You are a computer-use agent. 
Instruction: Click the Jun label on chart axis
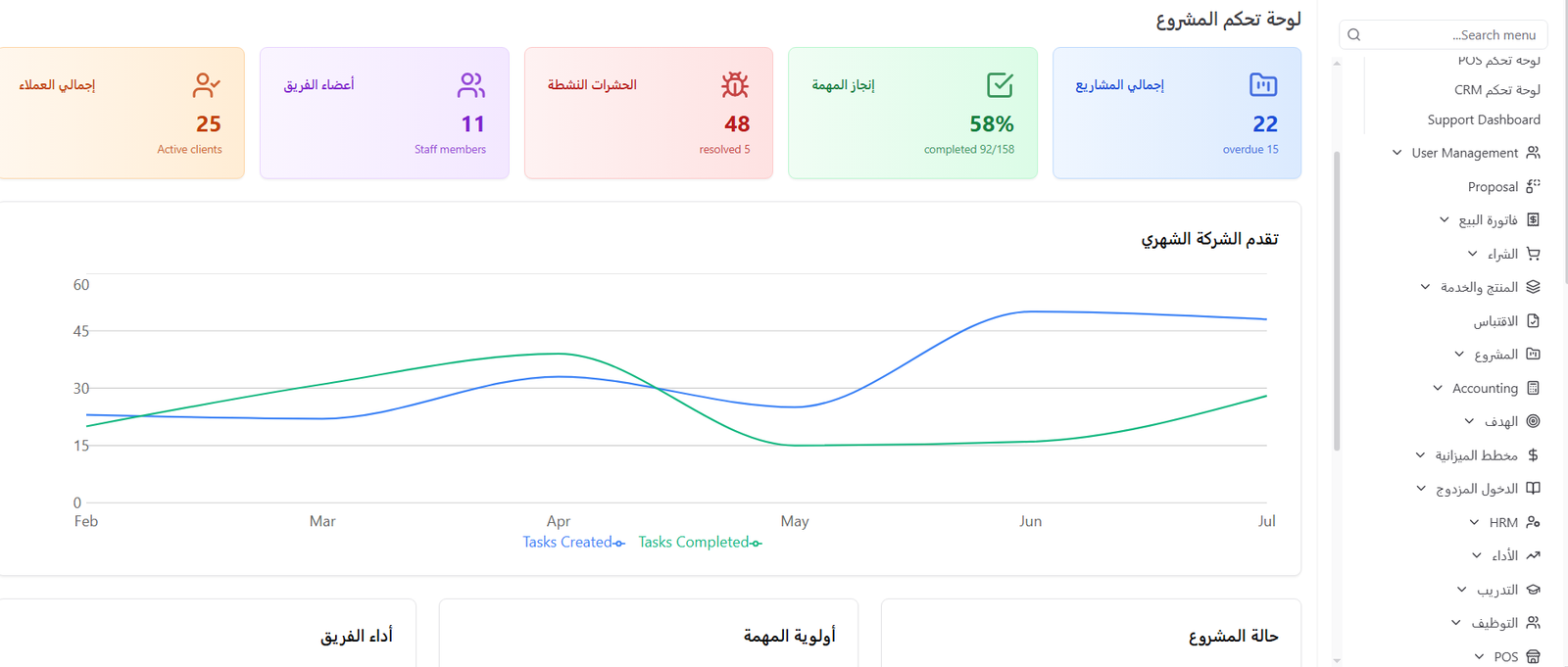tap(1031, 521)
